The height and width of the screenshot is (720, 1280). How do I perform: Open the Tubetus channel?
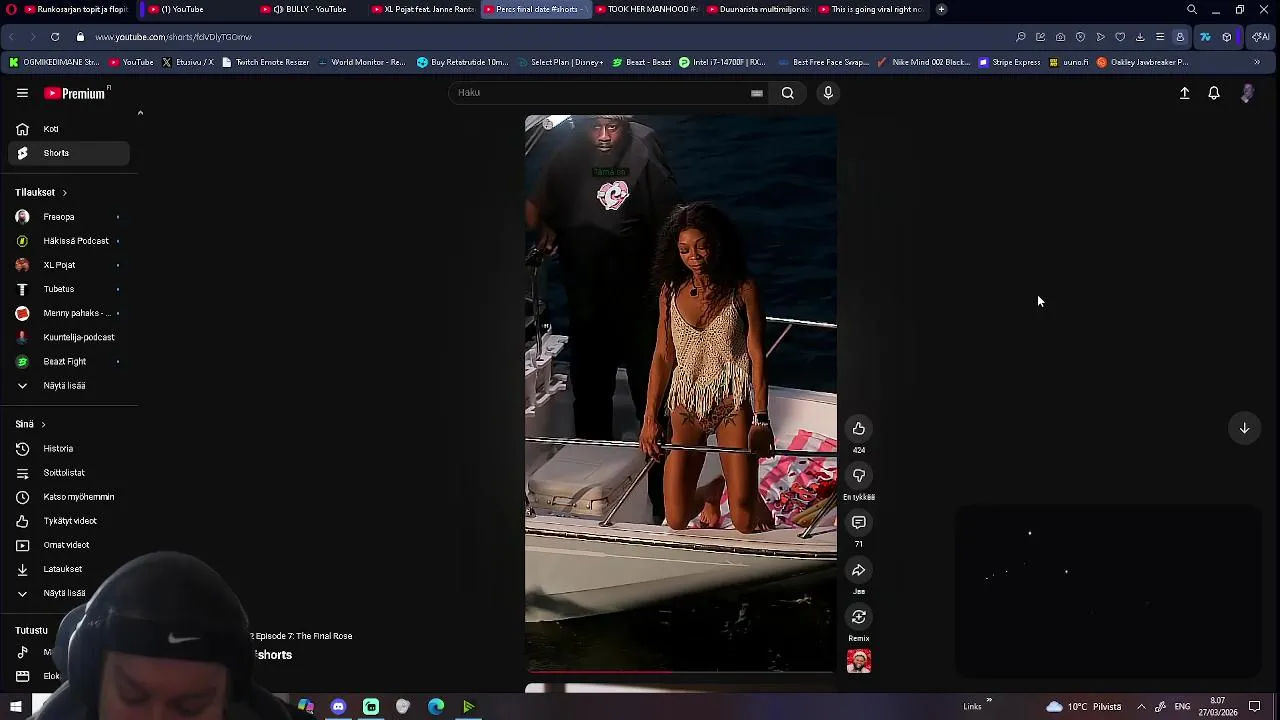(69, 289)
